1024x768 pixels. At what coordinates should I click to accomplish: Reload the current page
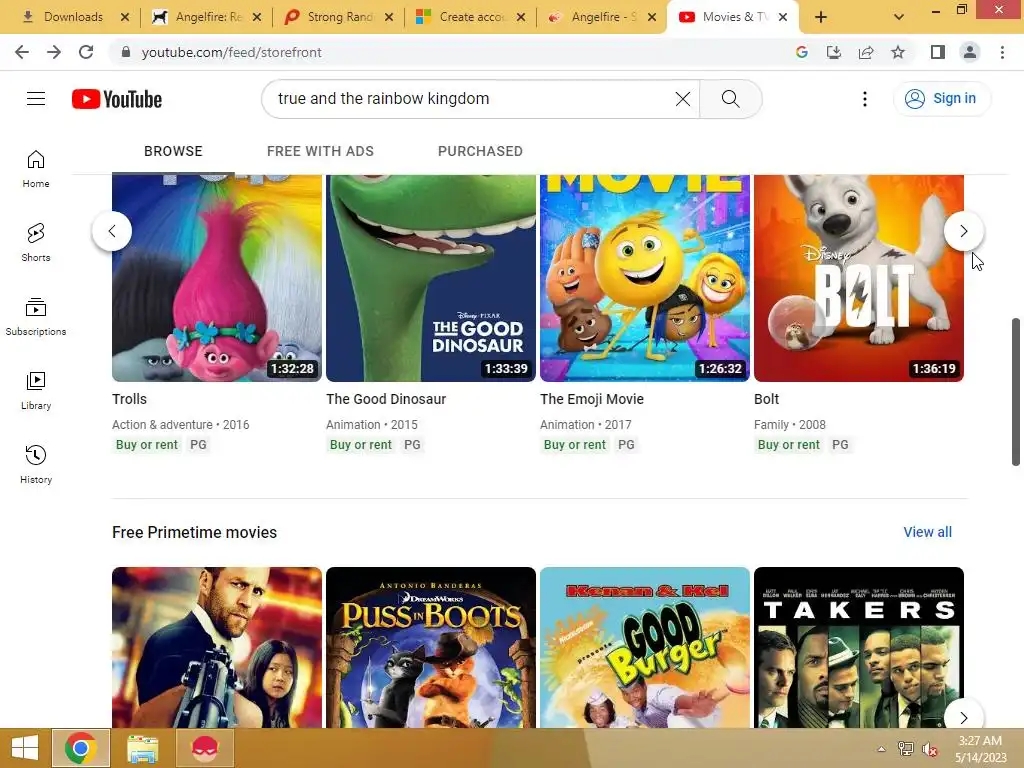click(x=86, y=52)
